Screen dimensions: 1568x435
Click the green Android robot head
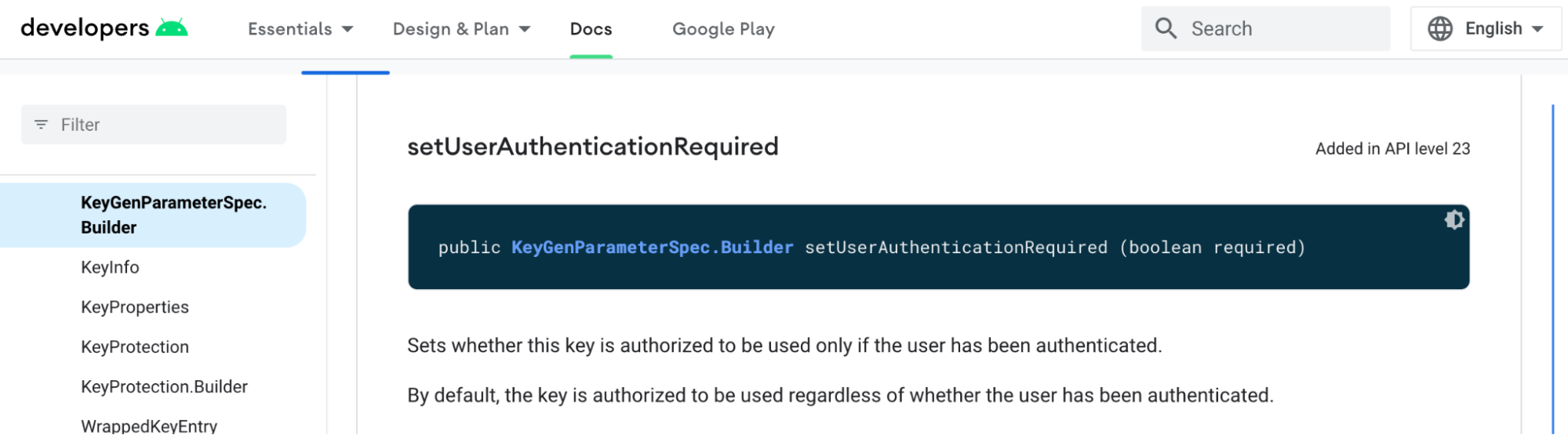click(172, 28)
